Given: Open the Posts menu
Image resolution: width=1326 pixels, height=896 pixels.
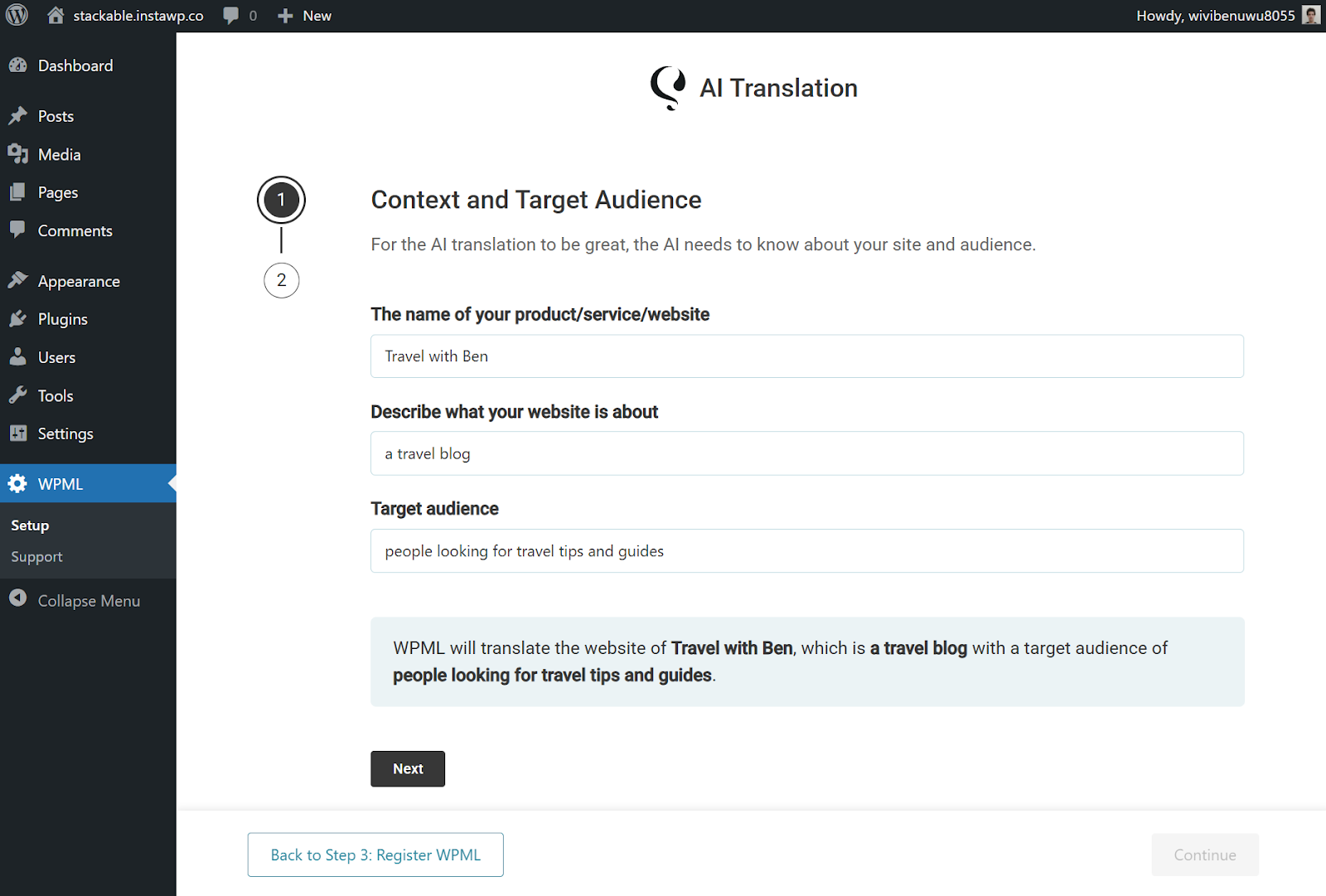Looking at the screenshot, I should (x=88, y=116).
